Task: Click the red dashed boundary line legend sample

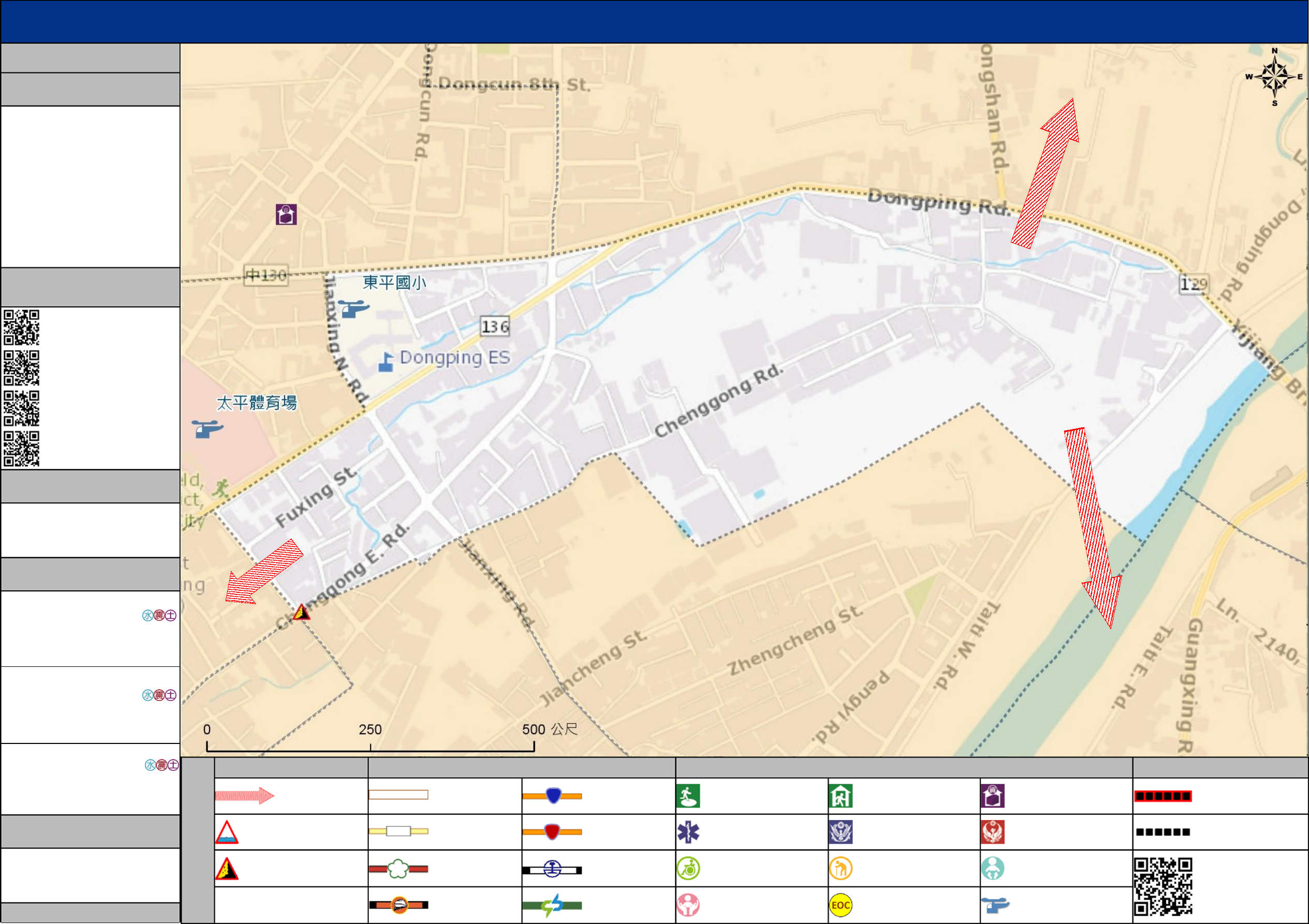Action: [x=1163, y=796]
